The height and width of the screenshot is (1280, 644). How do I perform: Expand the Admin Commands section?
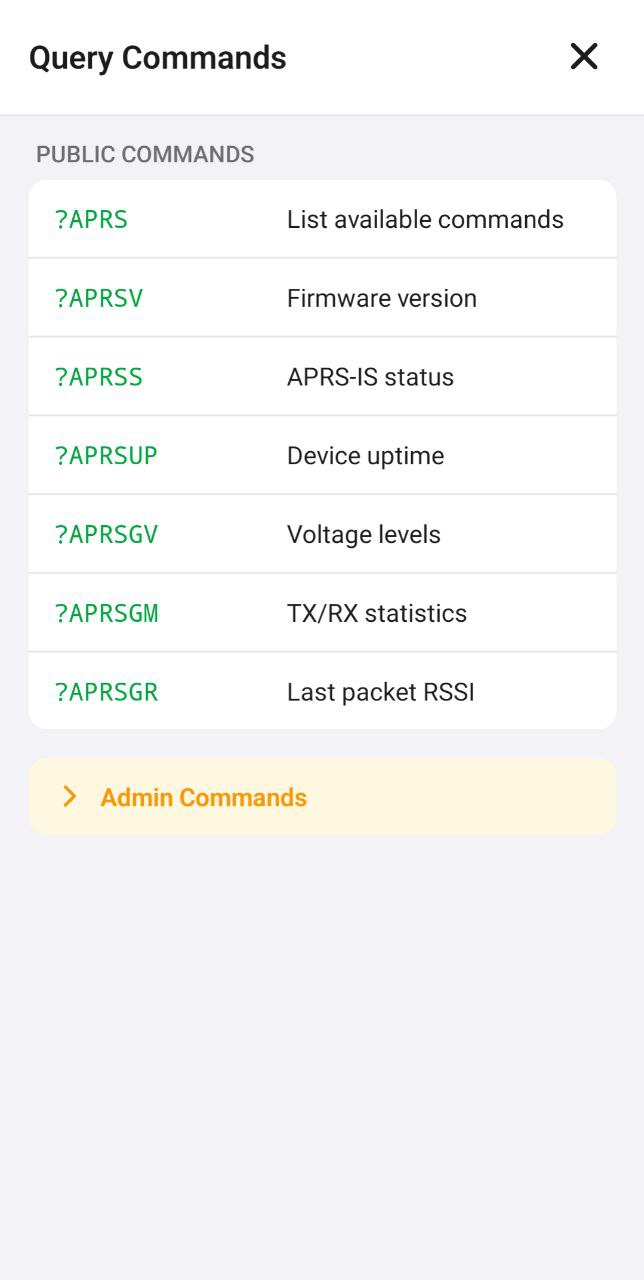click(x=322, y=796)
